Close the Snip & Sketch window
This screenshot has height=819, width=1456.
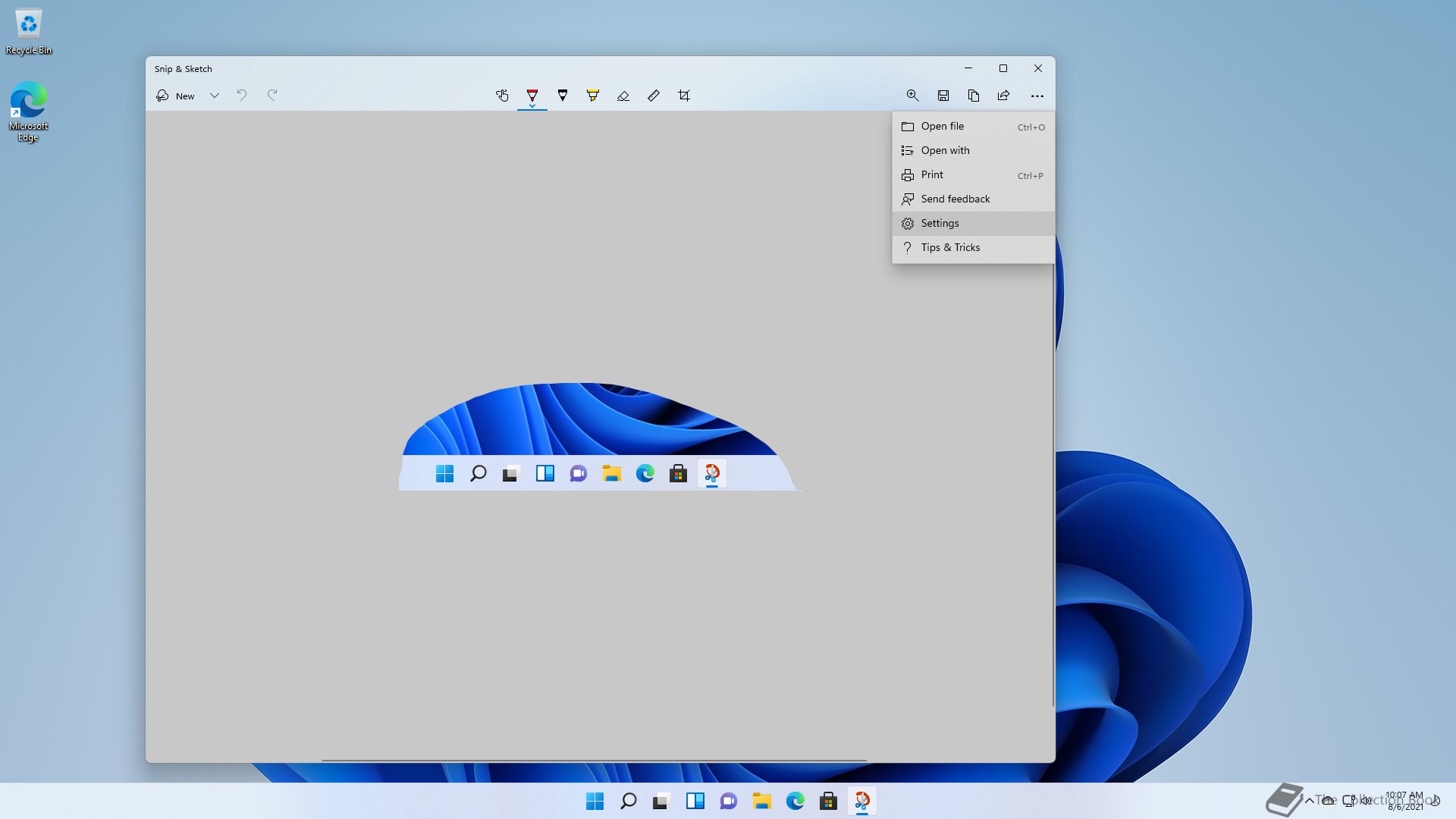coord(1038,68)
